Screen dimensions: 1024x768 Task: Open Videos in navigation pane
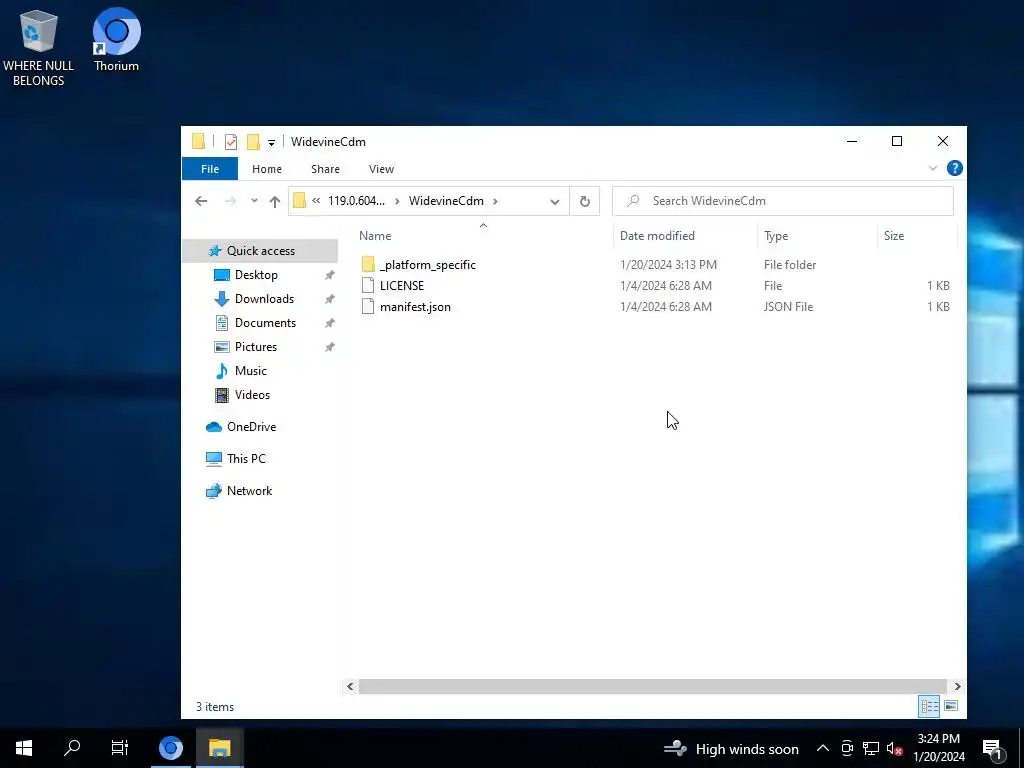click(x=252, y=395)
